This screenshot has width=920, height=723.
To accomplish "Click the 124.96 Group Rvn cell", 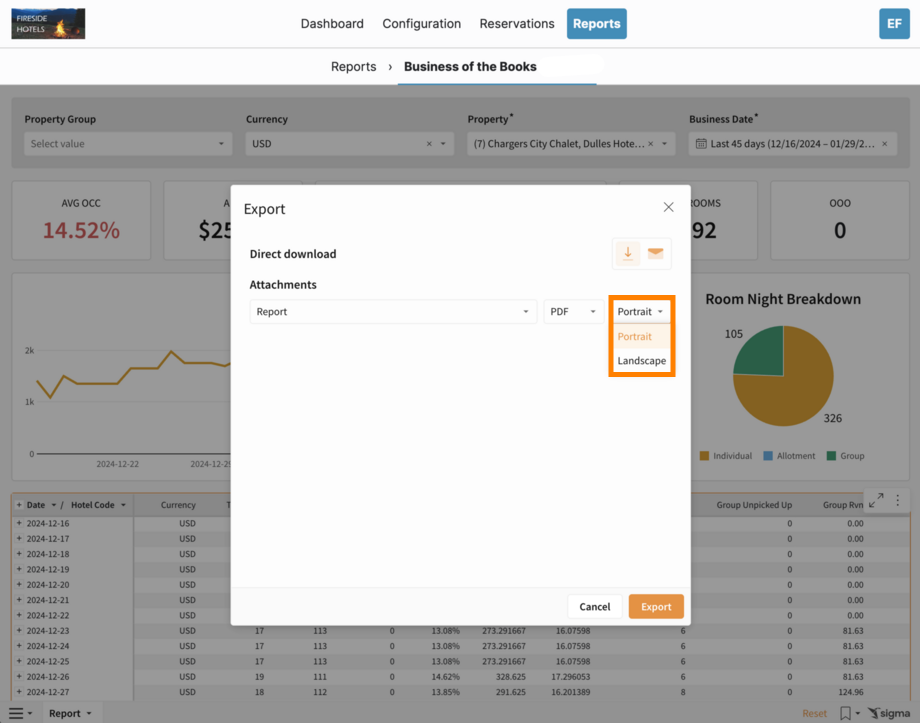I will tap(853, 692).
